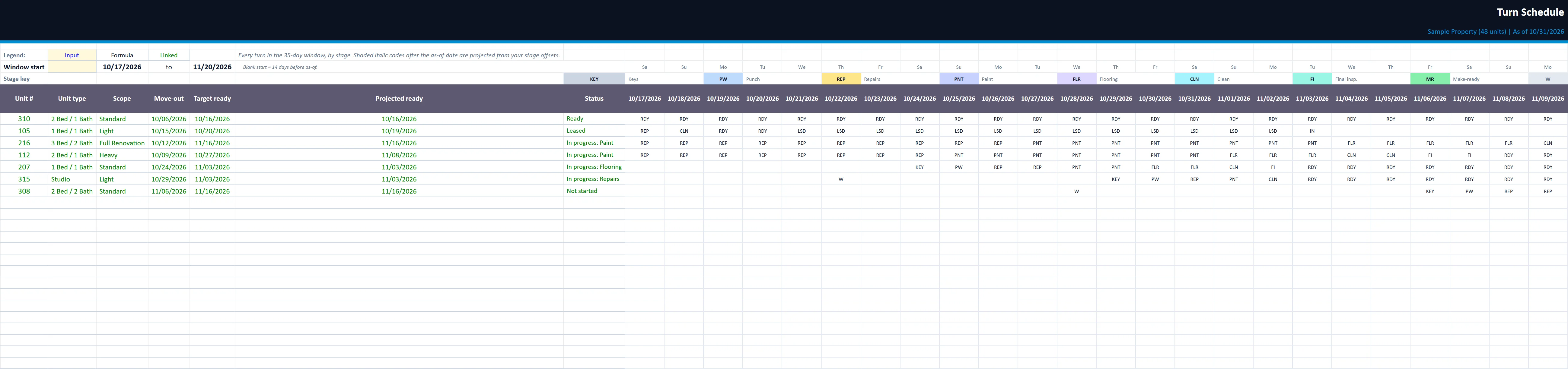Click the W marker in unit 308's row
Image resolution: width=1568 pixels, height=369 pixels.
click(x=1076, y=191)
